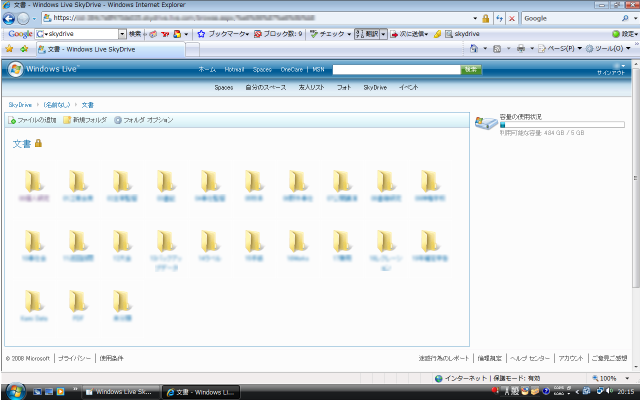Select イベント in the sub navigation

click(408, 87)
